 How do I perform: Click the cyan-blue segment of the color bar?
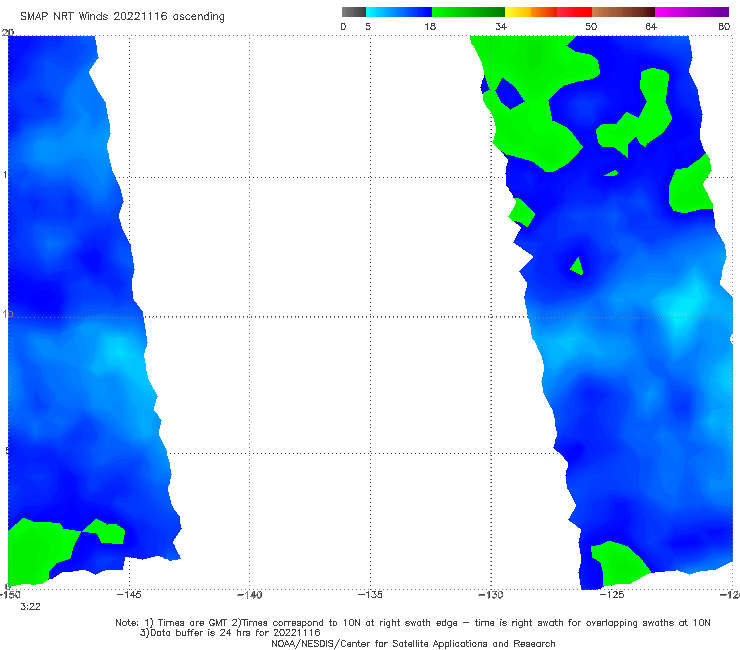[x=399, y=12]
